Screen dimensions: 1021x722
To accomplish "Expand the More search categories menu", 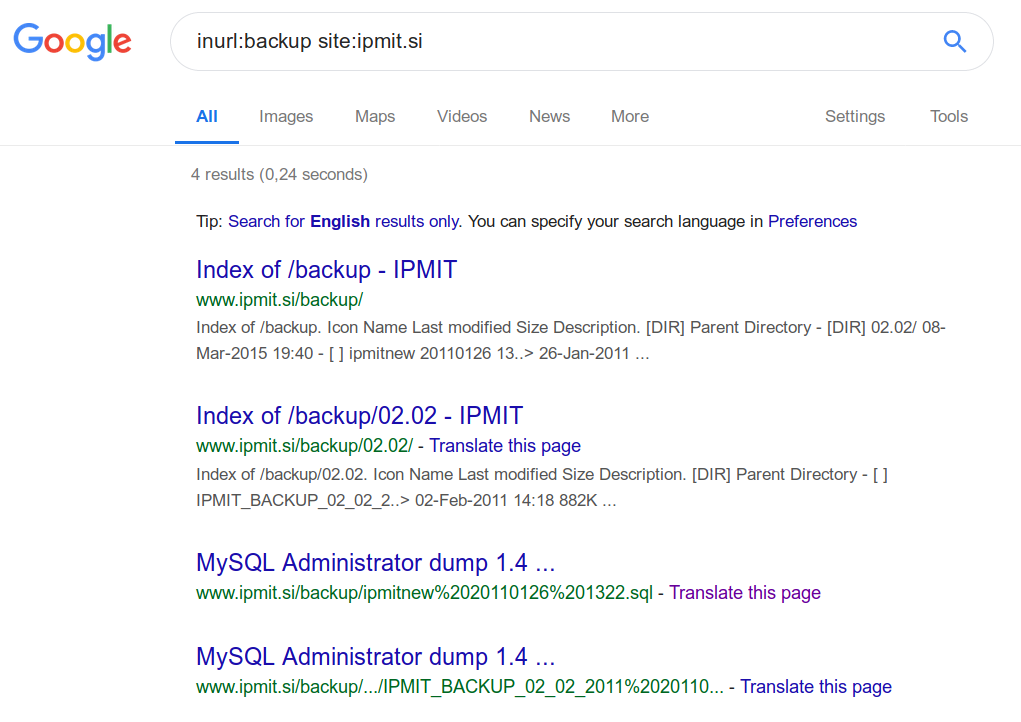I will pyautogui.click(x=630, y=117).
